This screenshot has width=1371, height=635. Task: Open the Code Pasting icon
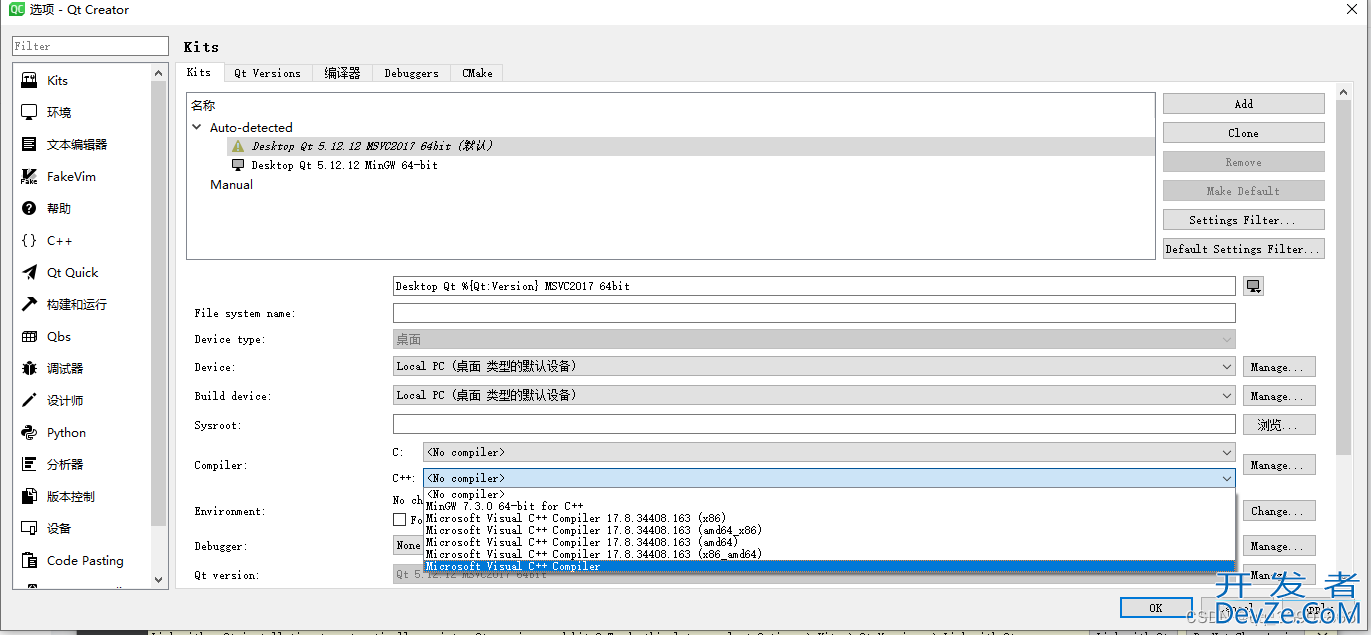29,561
